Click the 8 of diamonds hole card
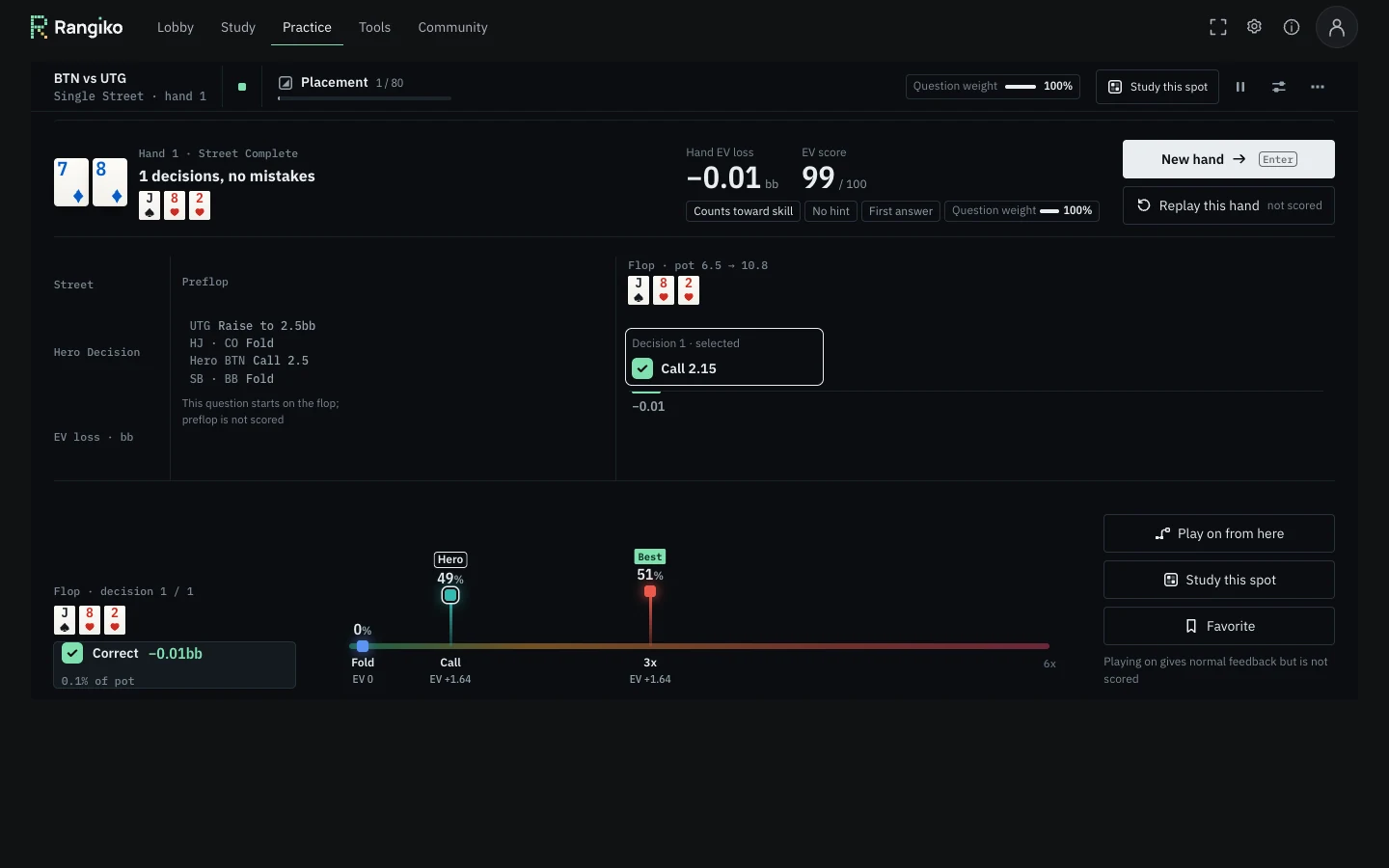 pyautogui.click(x=110, y=182)
